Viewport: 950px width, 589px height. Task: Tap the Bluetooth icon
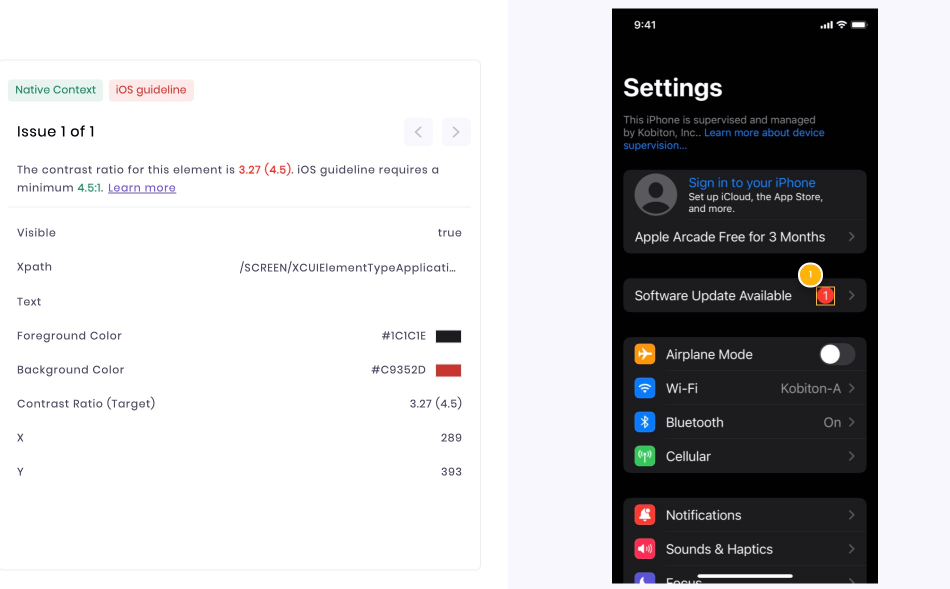[645, 422]
